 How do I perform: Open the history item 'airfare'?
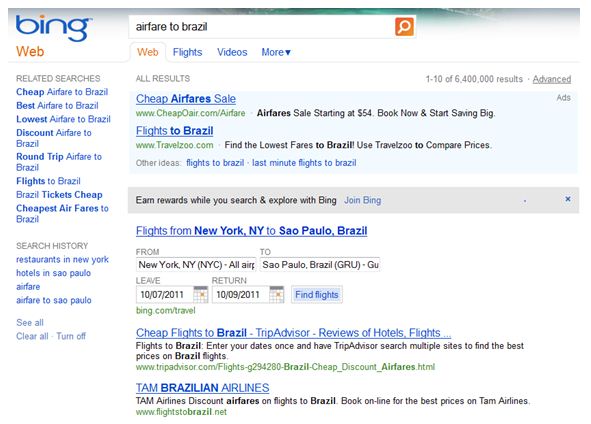(x=28, y=286)
